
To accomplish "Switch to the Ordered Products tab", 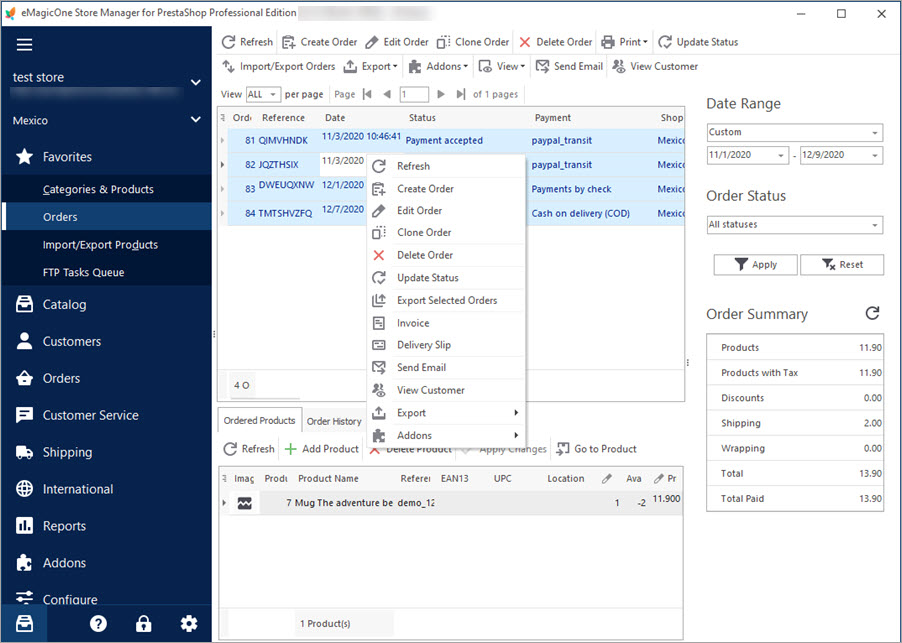I will (x=259, y=420).
